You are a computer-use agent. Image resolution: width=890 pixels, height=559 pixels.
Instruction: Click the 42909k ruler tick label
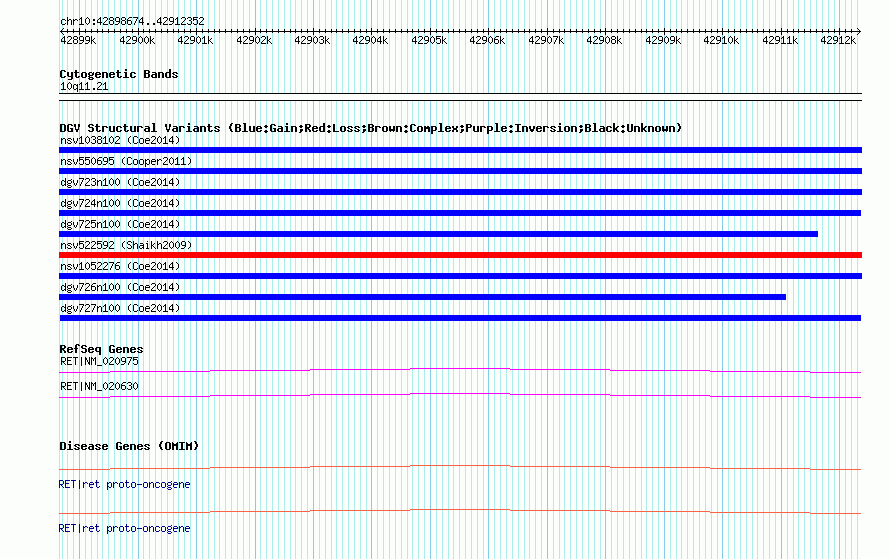662,40
